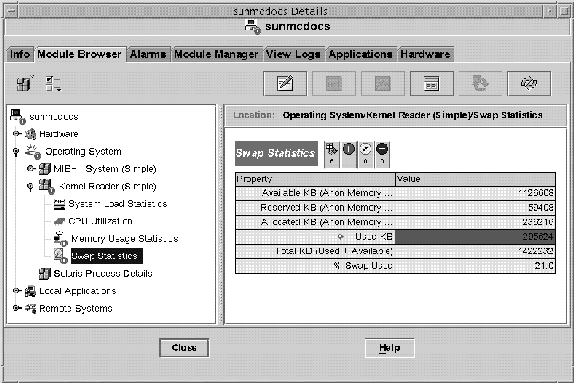This screenshot has height=383, width=574.
Task: Select the sunmcdocs root host node
Action: (x=53, y=117)
